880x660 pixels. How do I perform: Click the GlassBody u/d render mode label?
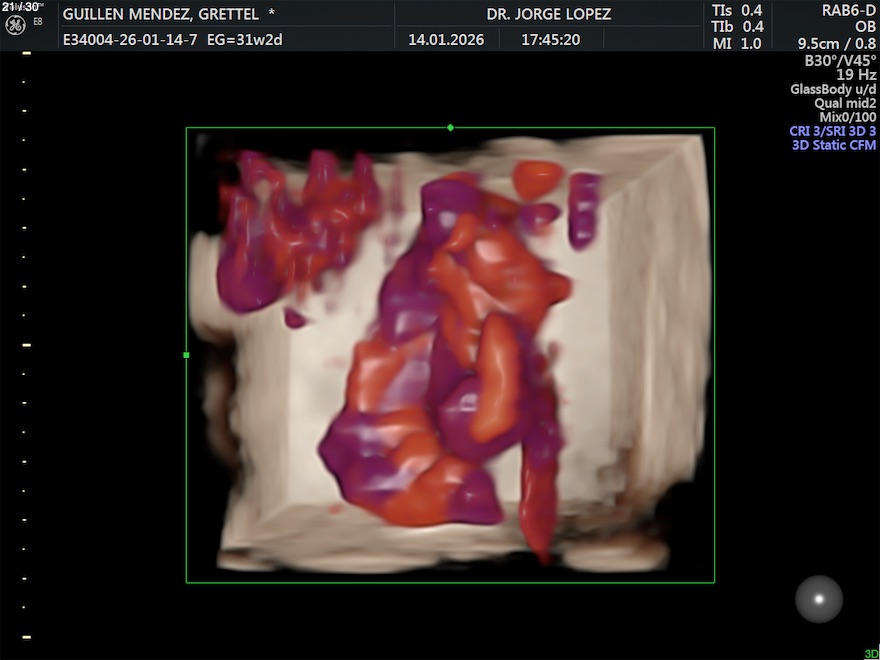833,89
